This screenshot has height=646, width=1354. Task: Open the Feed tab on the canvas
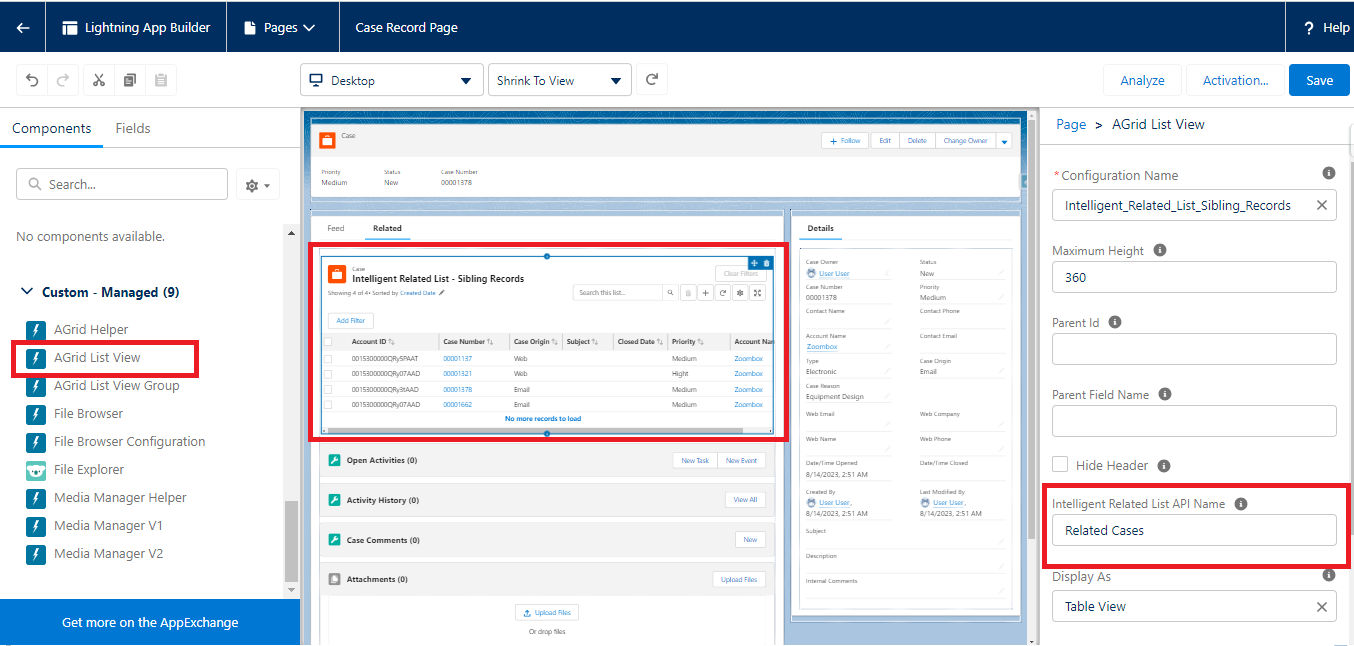point(336,228)
